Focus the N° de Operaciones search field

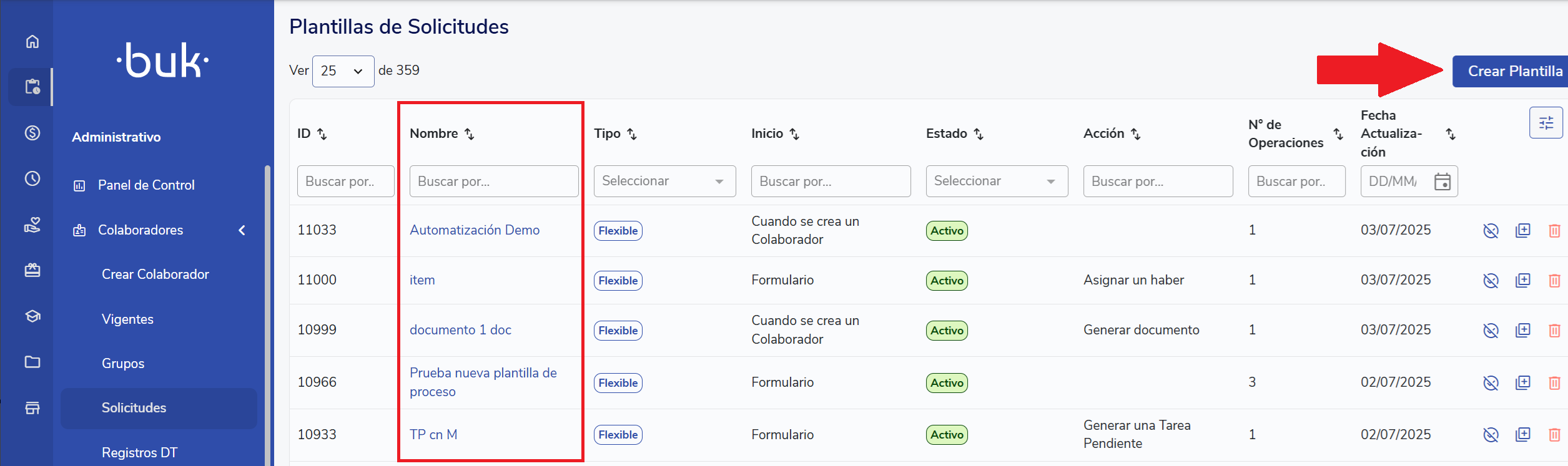(1297, 182)
